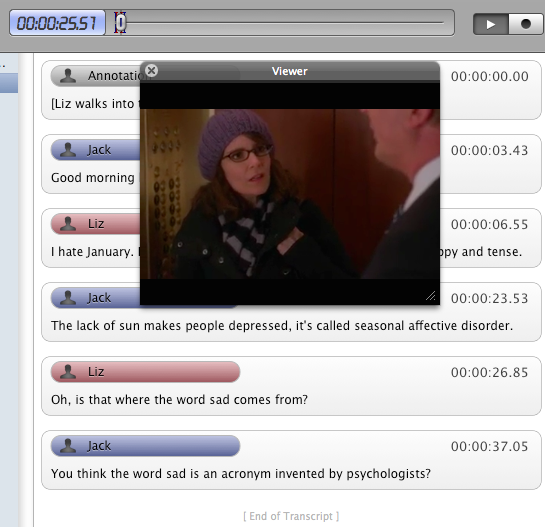Click the line about seasonal affective disorder
545x527 pixels.
(282, 326)
